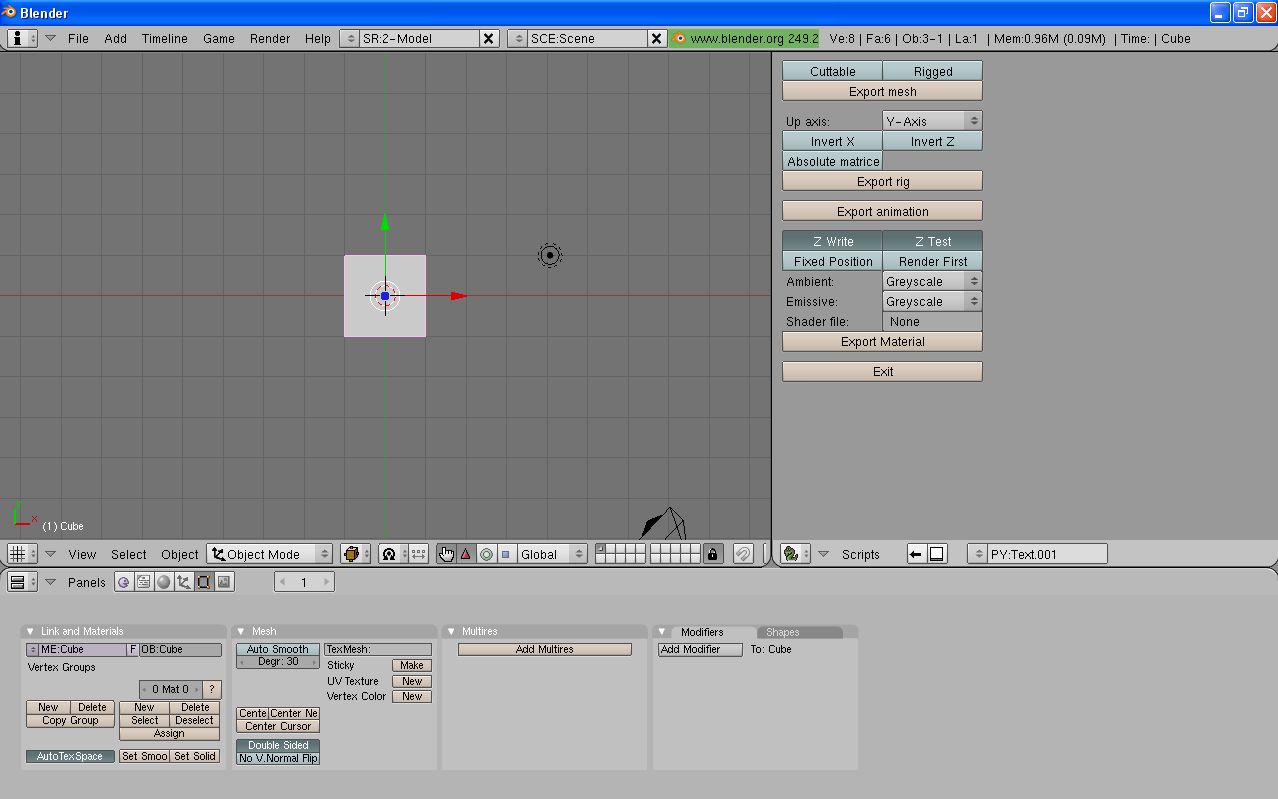Screen dimensions: 1278x799
Task: Toggle Z Test
Action: coord(932,241)
